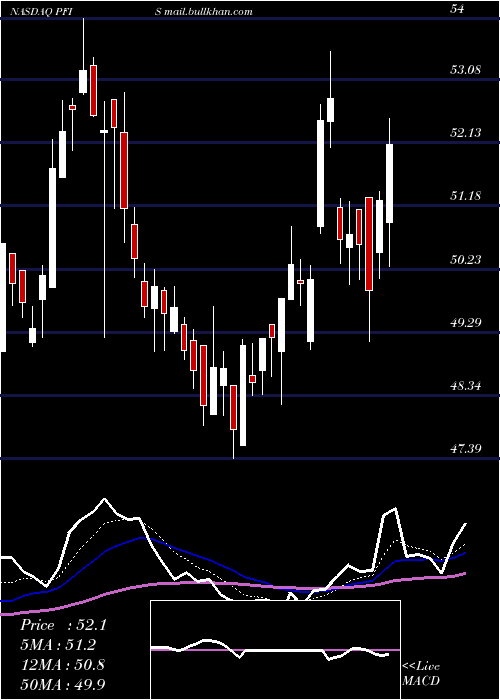
Task: Click inside the MACD inset chart
Action: (x=275, y=650)
